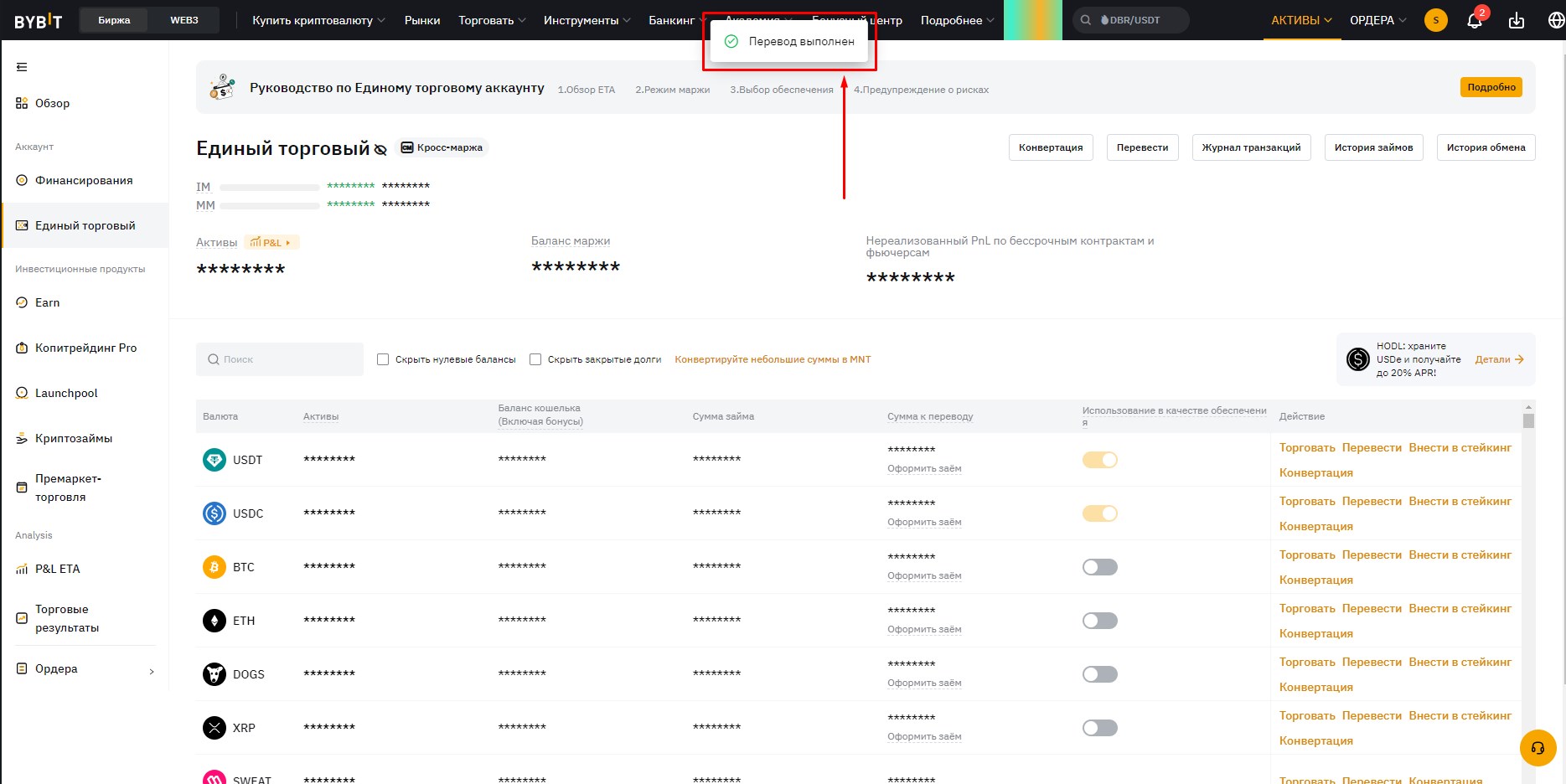The height and width of the screenshot is (784, 1566).
Task: Switch to WEB3 tab
Action: [184, 20]
